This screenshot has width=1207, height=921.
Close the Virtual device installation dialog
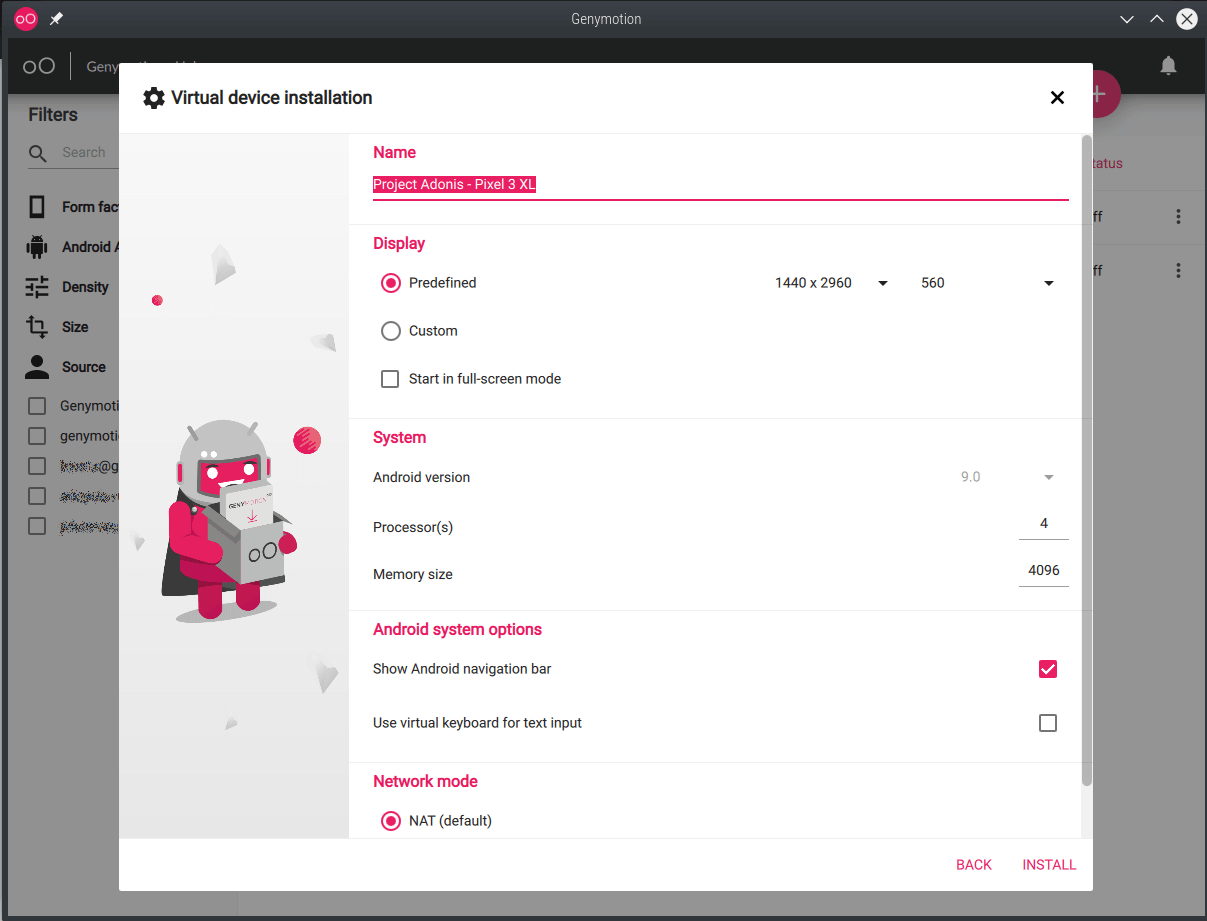click(1057, 98)
